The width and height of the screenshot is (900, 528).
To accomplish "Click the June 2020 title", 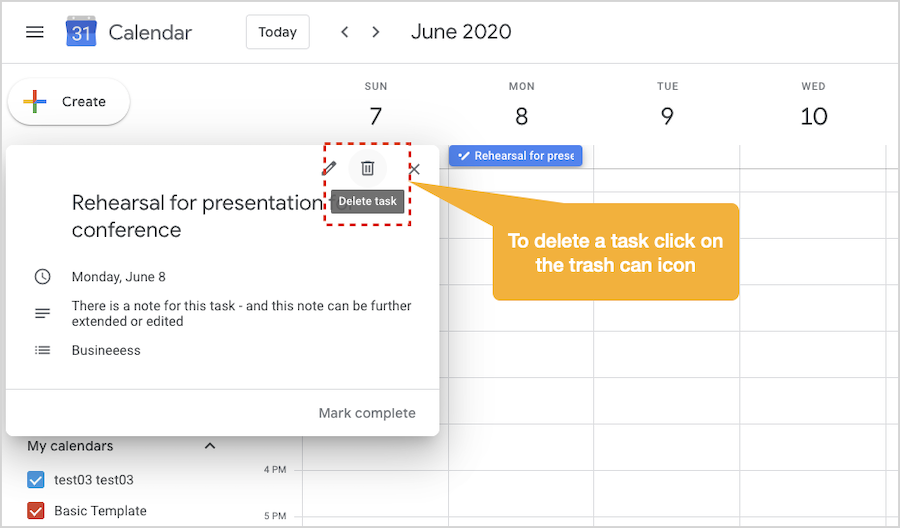I will click(461, 32).
